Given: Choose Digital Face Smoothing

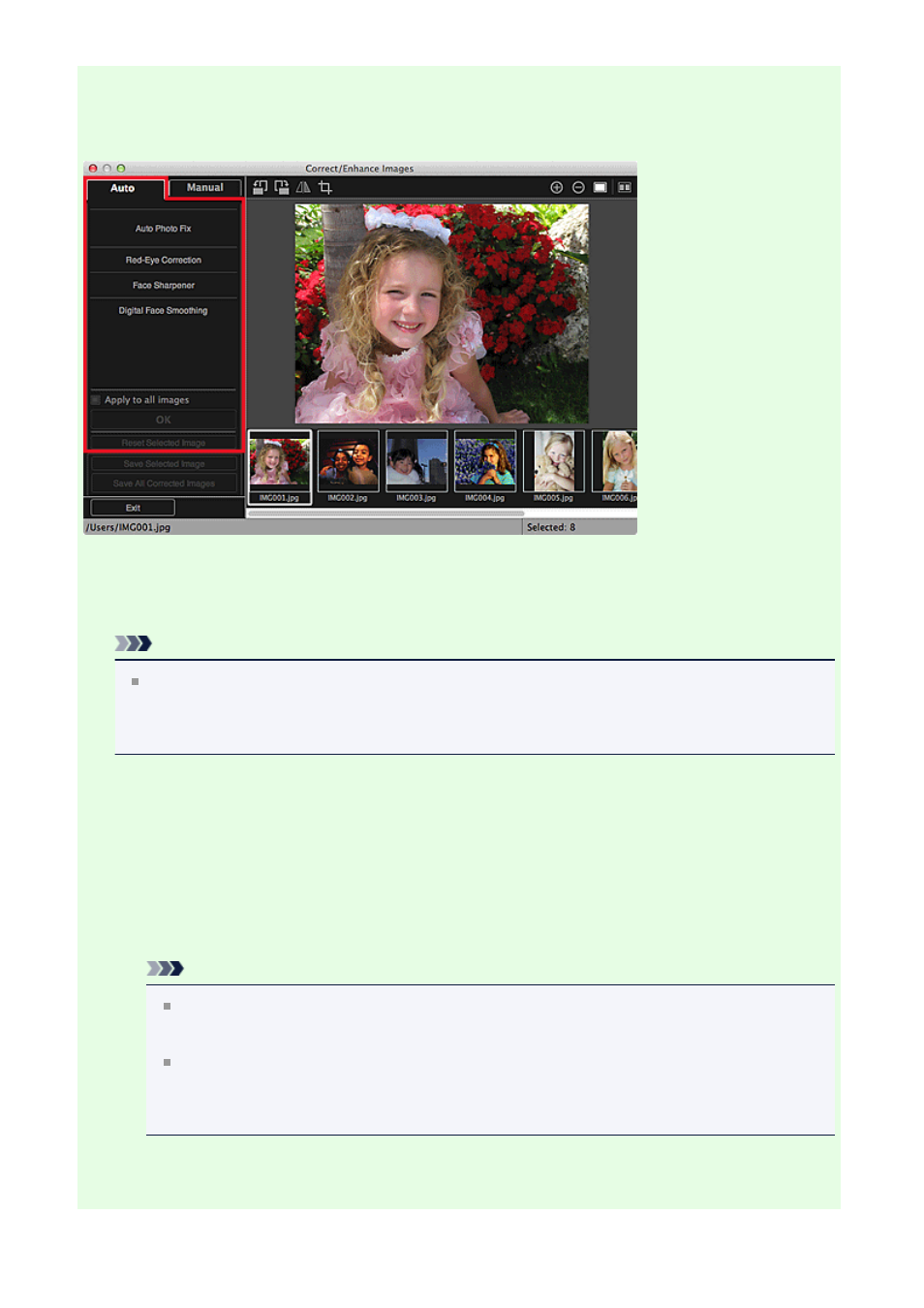Looking at the screenshot, I should click(164, 310).
